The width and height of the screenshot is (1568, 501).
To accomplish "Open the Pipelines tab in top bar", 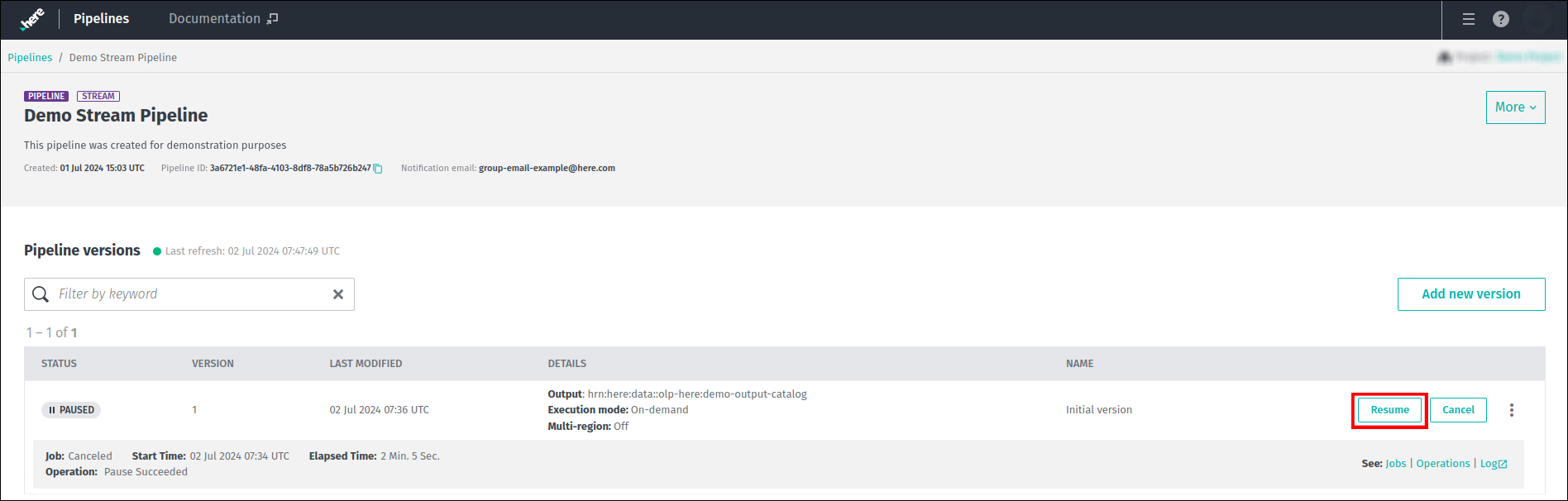I will click(x=101, y=18).
